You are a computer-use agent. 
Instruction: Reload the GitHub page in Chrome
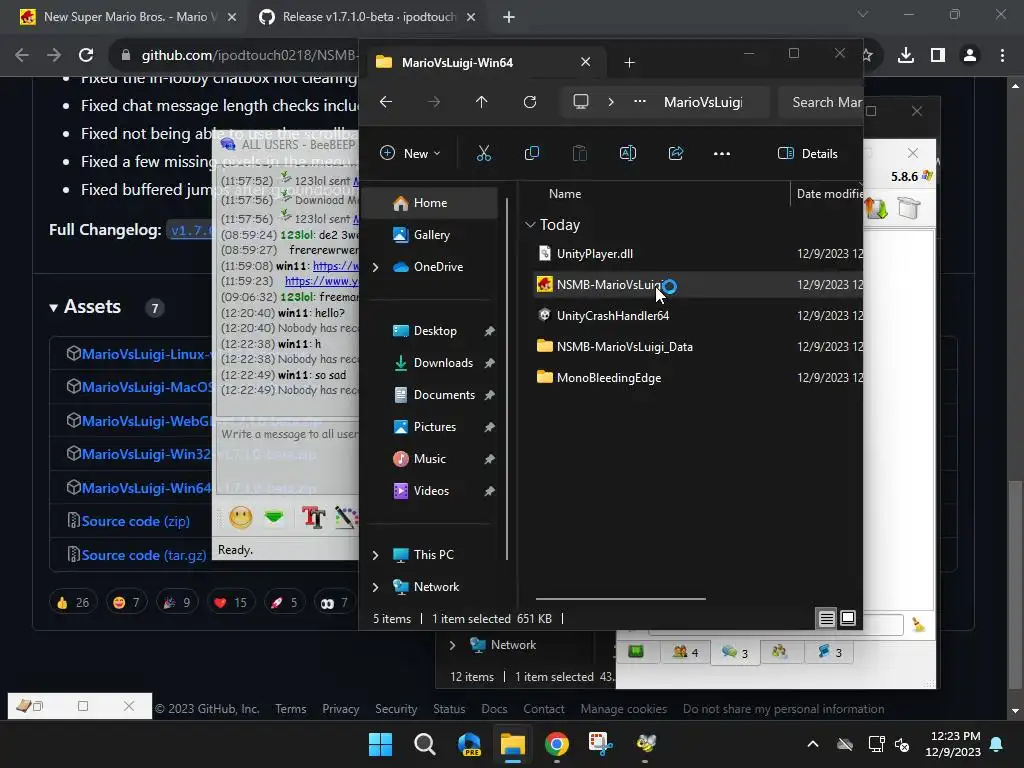86,56
